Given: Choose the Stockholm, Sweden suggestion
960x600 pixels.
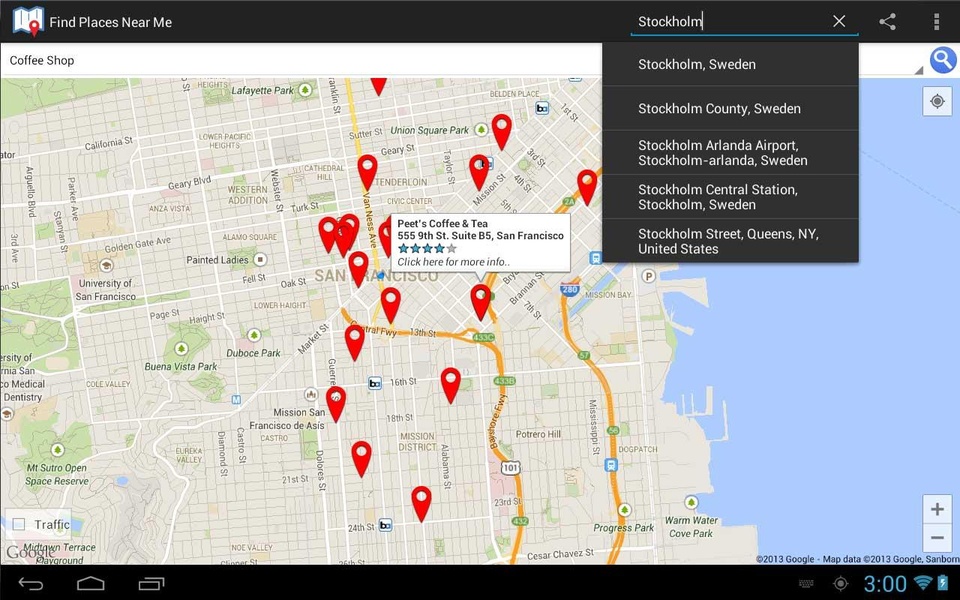Looking at the screenshot, I should tap(730, 64).
